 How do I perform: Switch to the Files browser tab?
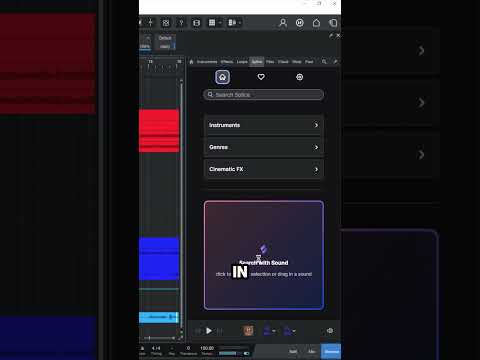[270, 62]
